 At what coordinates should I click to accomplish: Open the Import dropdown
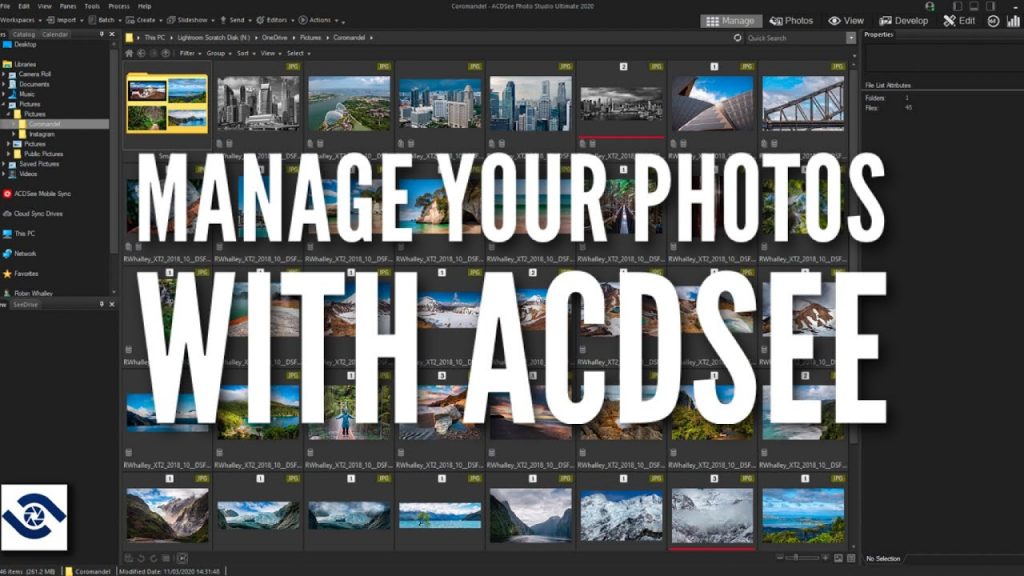[x=65, y=20]
